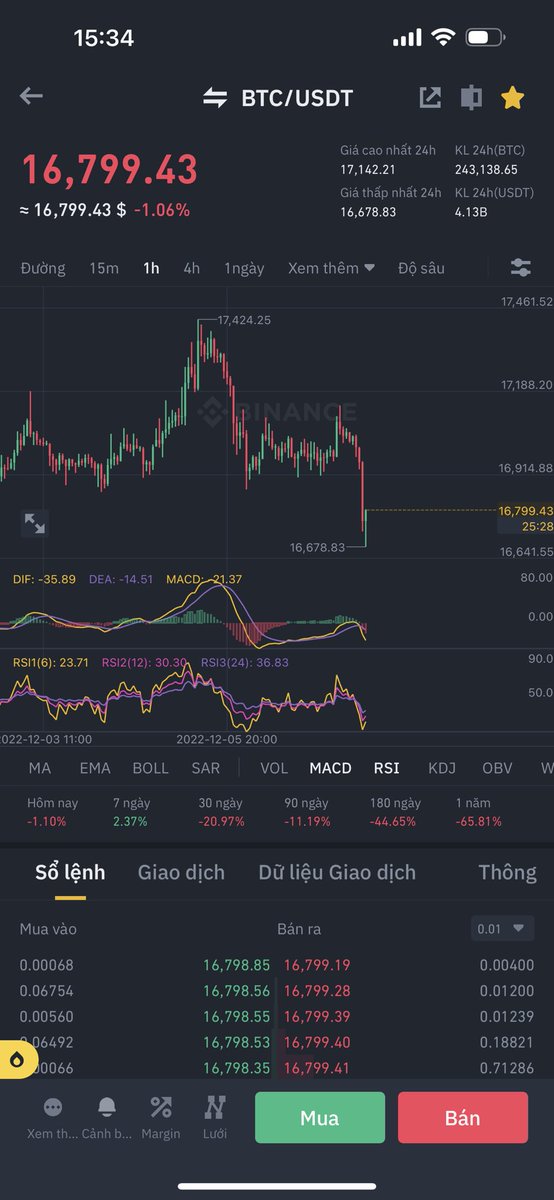
Task: Switch to the Giao dịch tab
Action: pyautogui.click(x=181, y=872)
